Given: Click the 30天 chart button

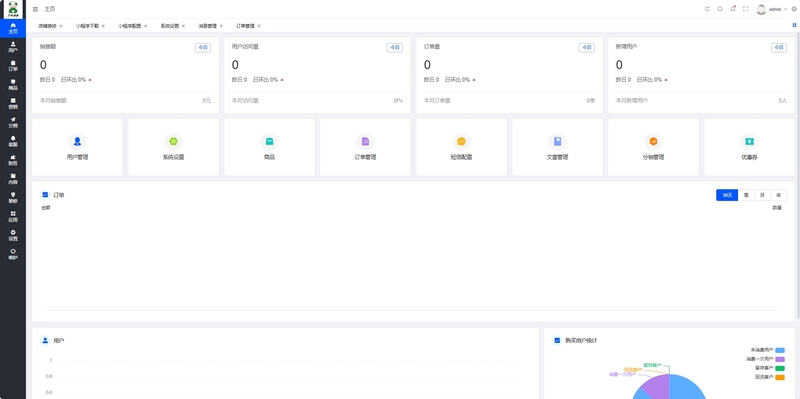Looking at the screenshot, I should tap(727, 195).
